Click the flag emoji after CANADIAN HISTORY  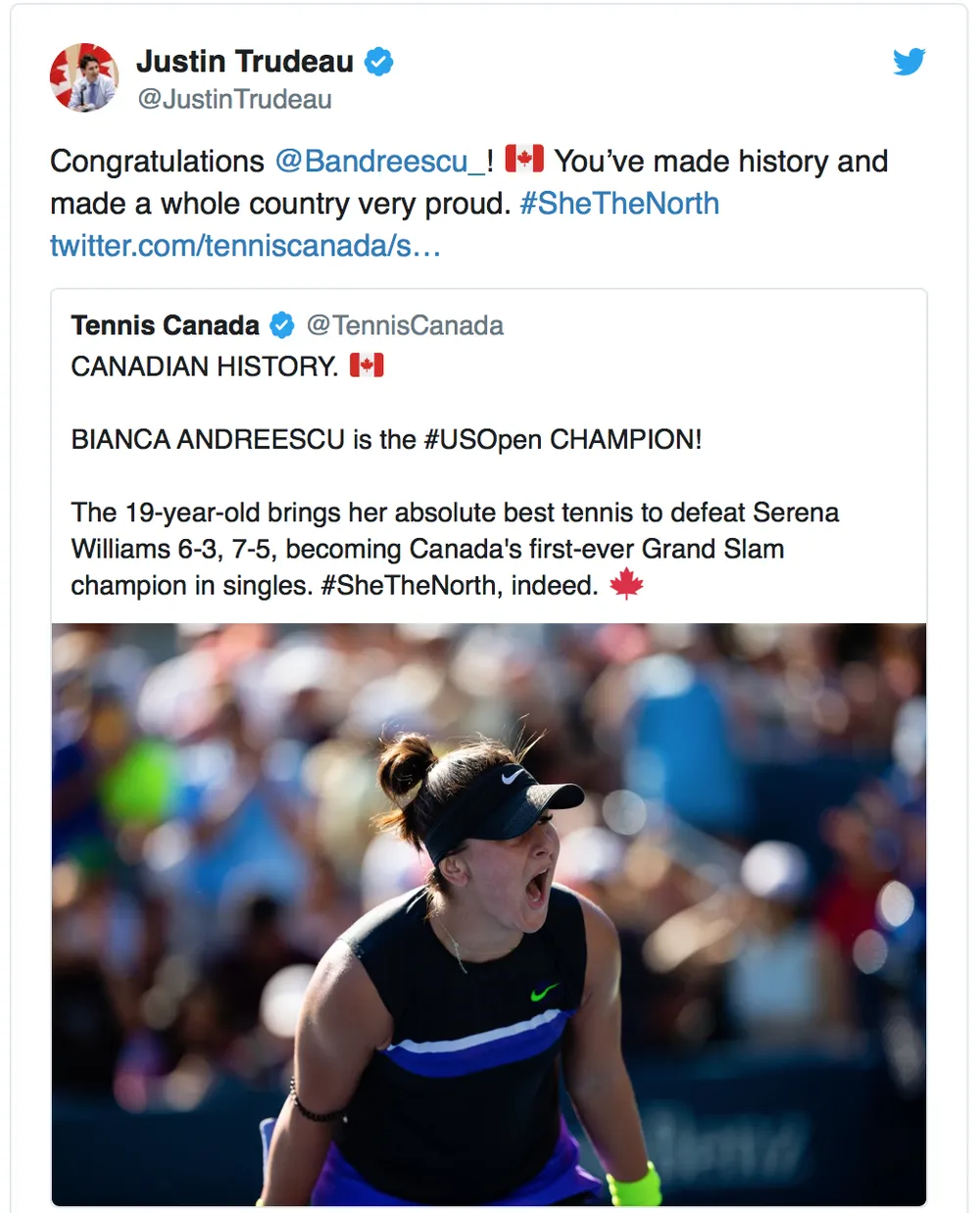pyautogui.click(x=367, y=365)
